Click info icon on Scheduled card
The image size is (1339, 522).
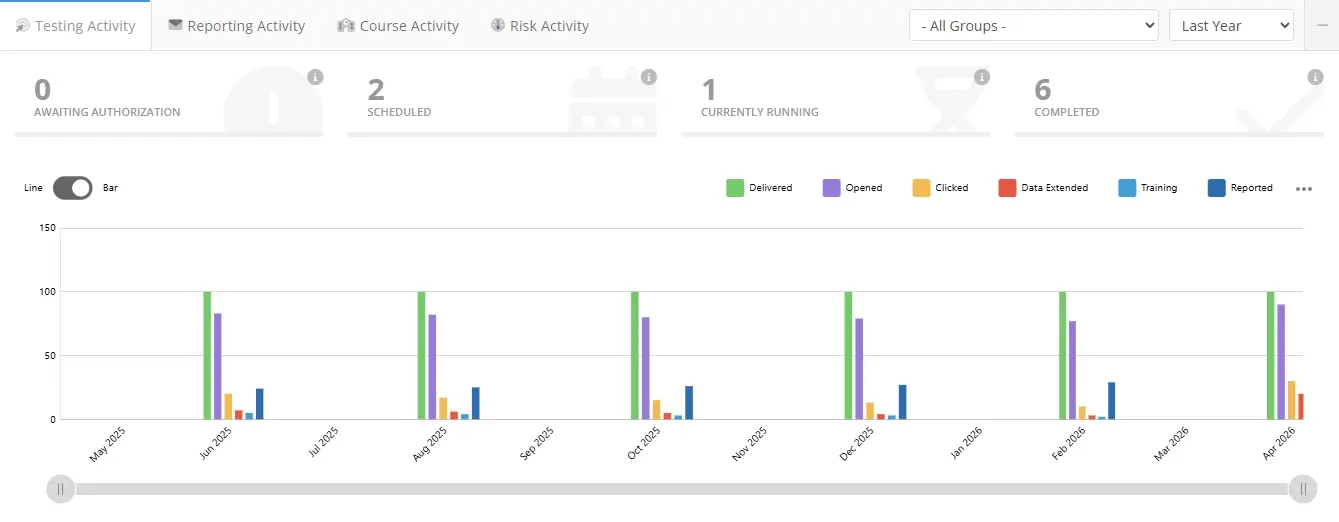648,77
